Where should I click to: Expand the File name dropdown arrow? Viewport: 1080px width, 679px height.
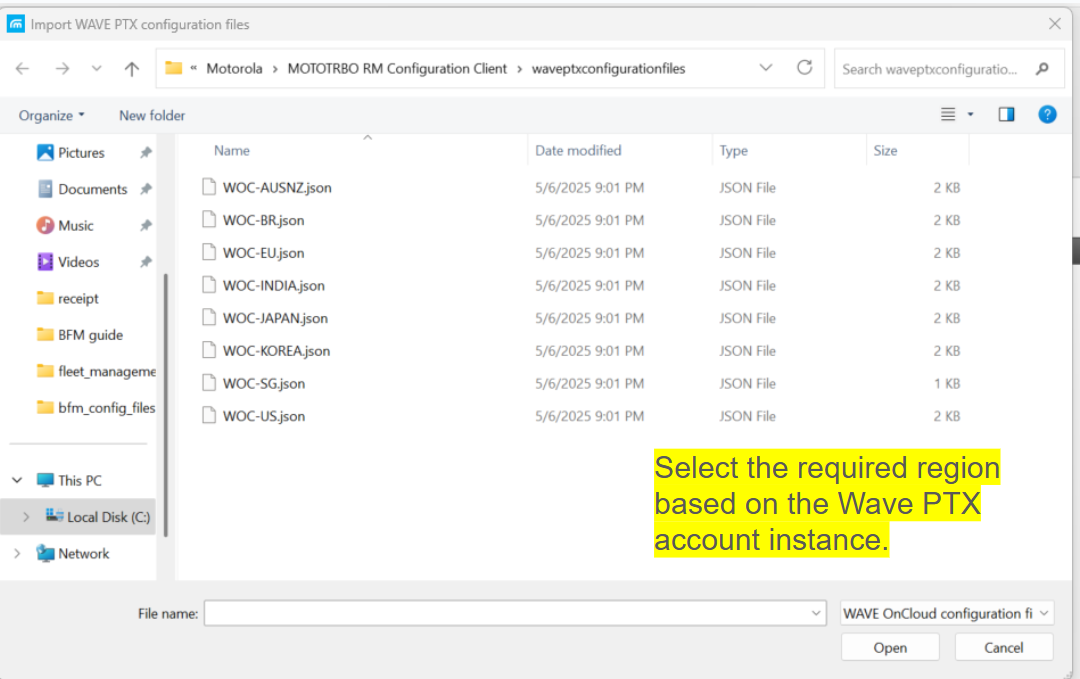[x=816, y=613]
